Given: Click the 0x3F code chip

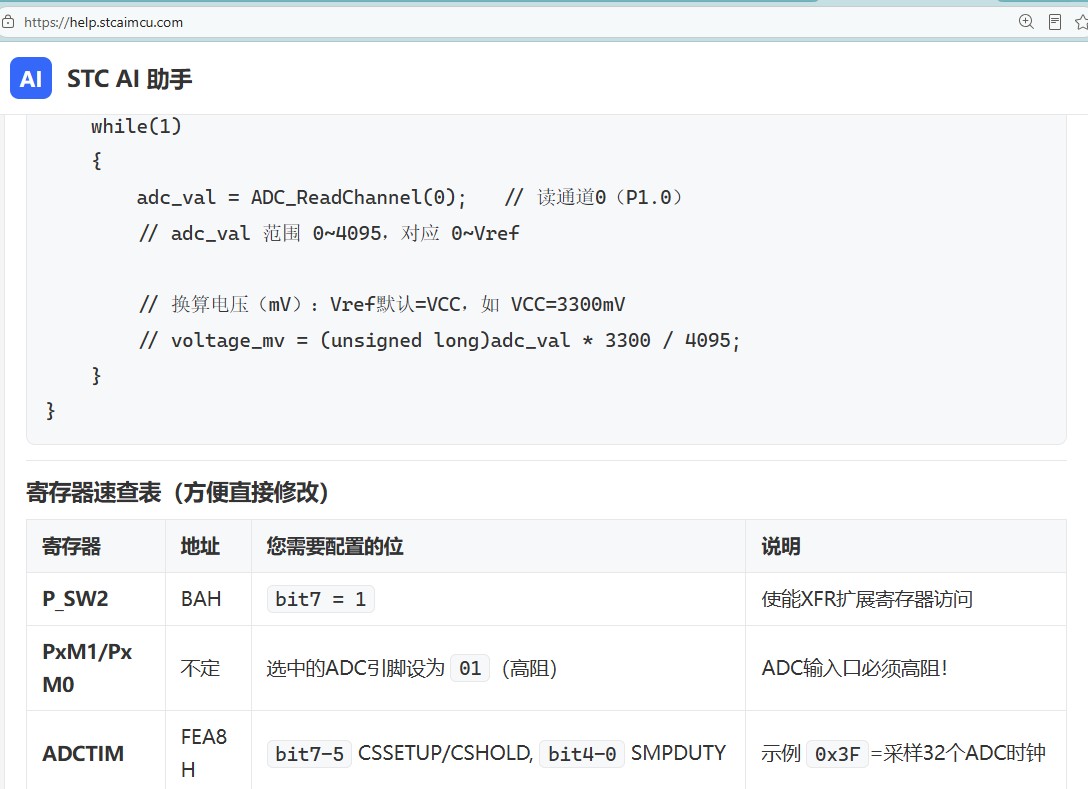Looking at the screenshot, I should pos(838,754).
